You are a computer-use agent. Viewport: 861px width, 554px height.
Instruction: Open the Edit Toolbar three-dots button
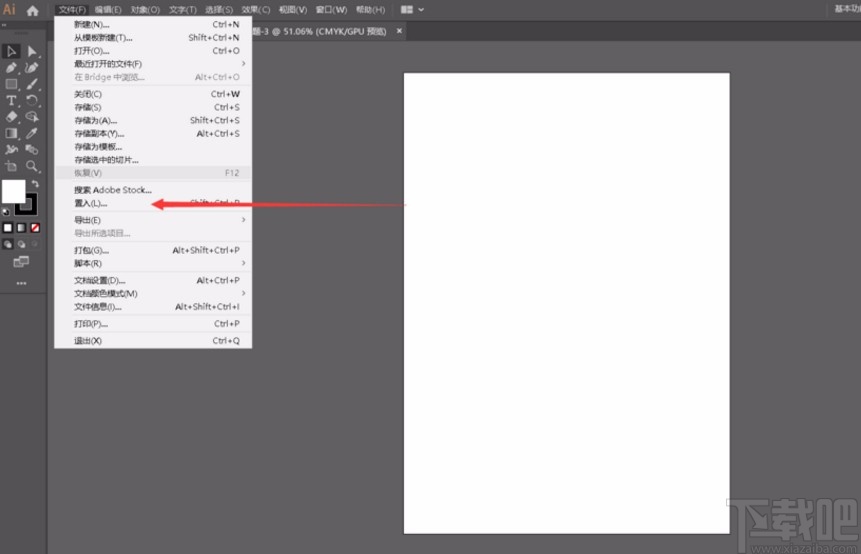pyautogui.click(x=21, y=283)
